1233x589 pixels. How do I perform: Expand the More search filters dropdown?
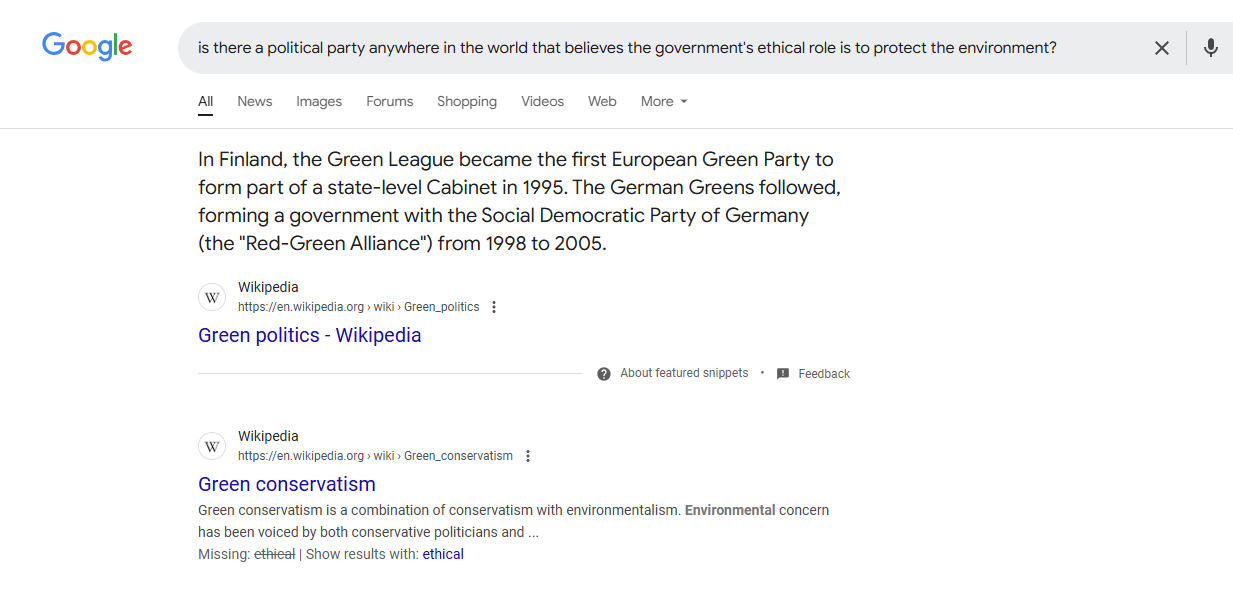point(664,101)
